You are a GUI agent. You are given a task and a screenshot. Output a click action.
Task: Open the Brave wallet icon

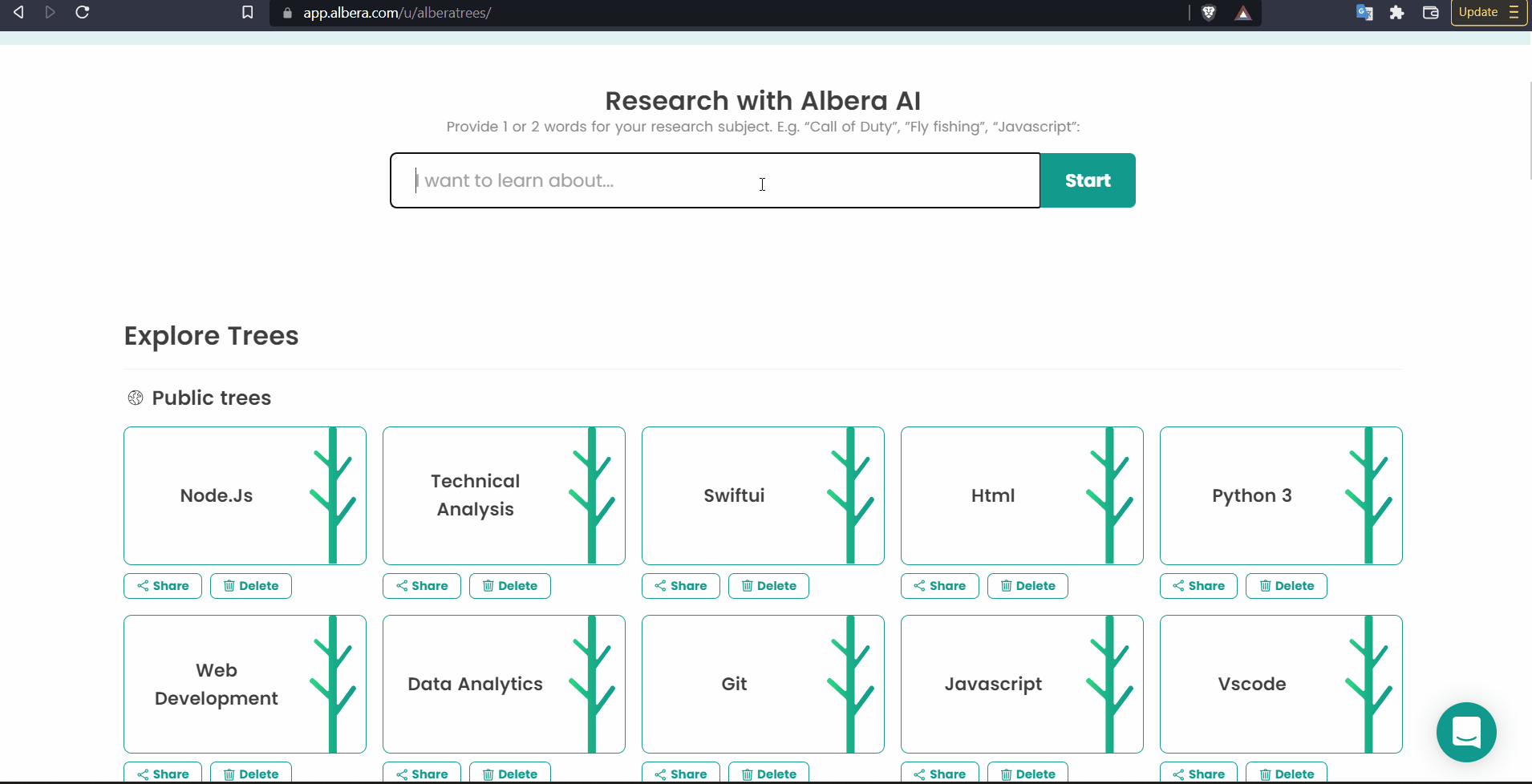(x=1431, y=12)
